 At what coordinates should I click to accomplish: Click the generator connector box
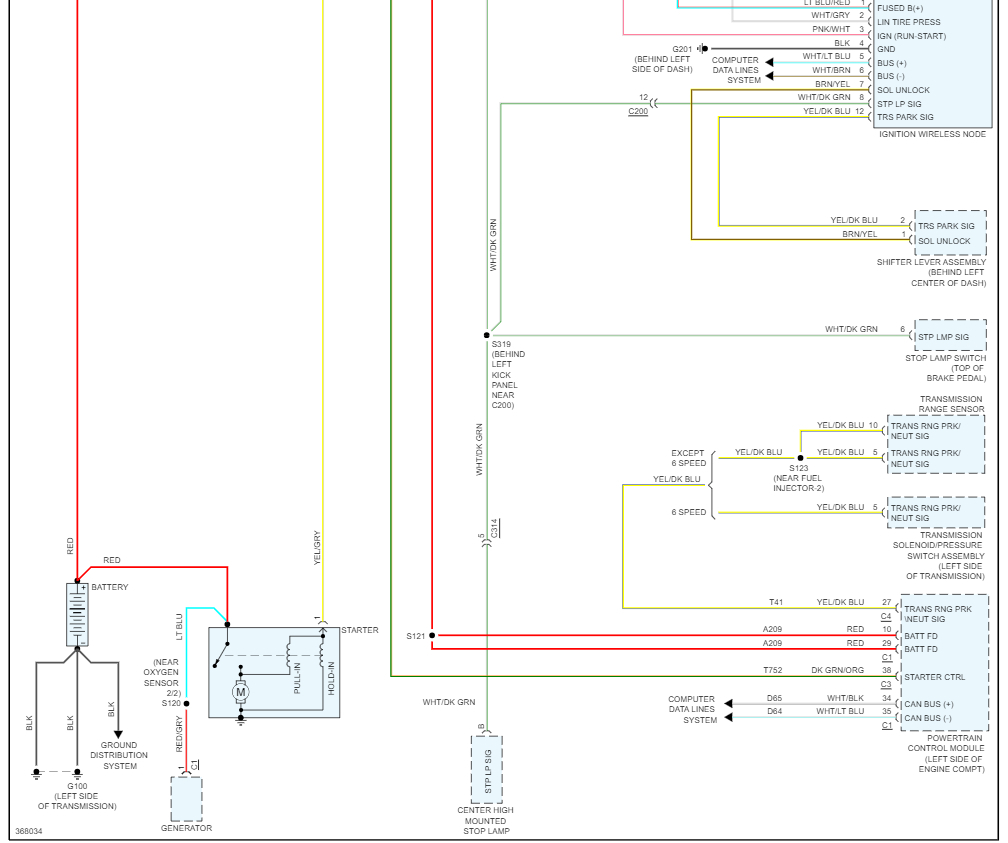click(186, 799)
